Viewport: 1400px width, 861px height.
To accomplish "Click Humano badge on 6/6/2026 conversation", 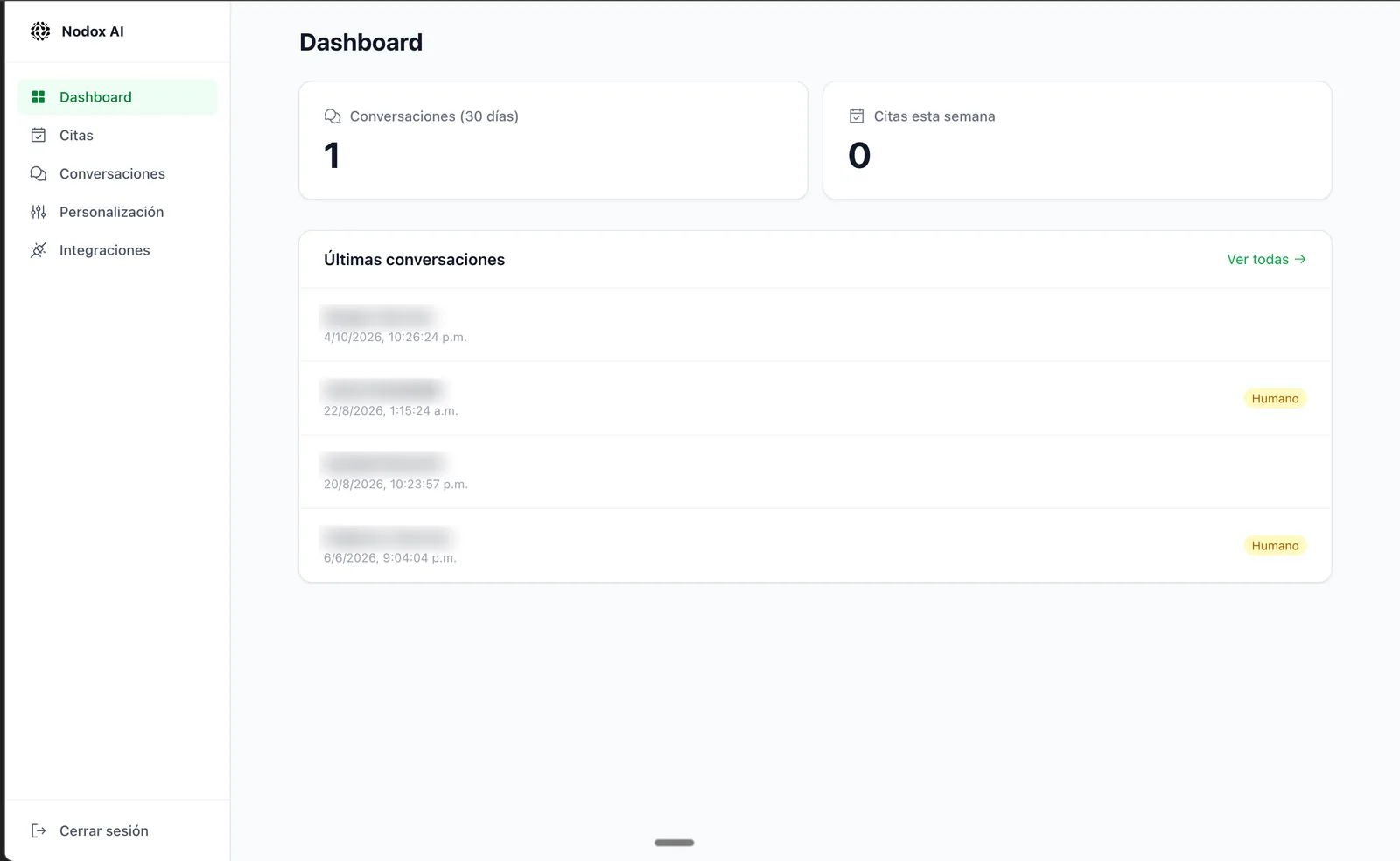I will coord(1275,545).
